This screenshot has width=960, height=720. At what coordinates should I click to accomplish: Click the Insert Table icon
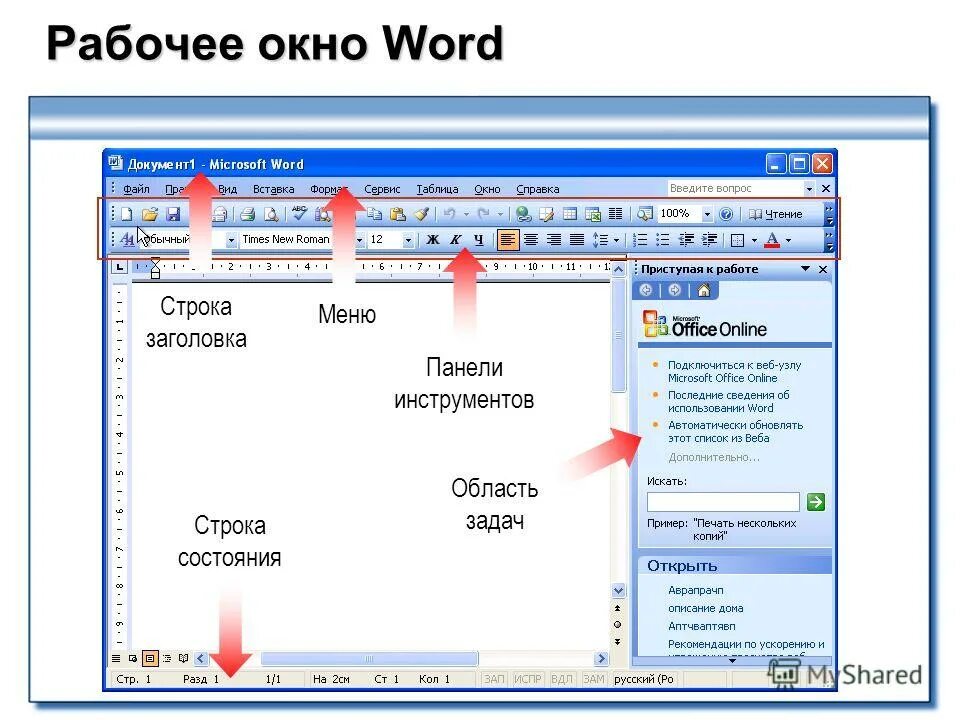tap(570, 214)
